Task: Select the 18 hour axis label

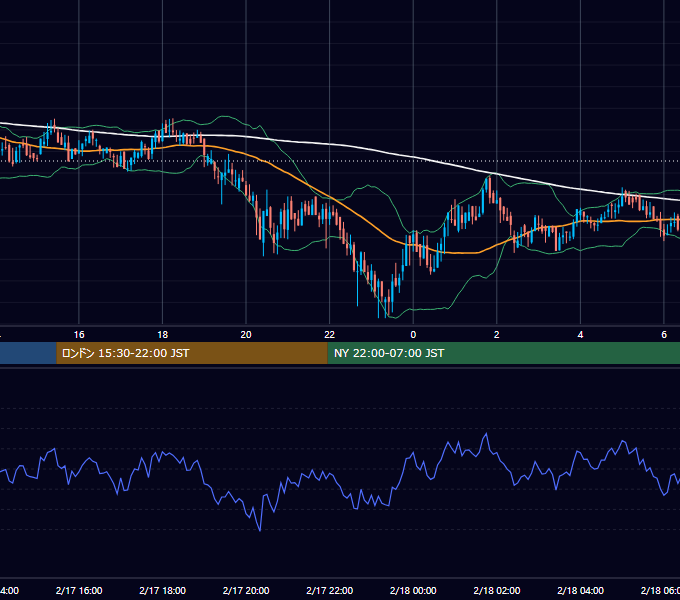Action: (x=163, y=335)
